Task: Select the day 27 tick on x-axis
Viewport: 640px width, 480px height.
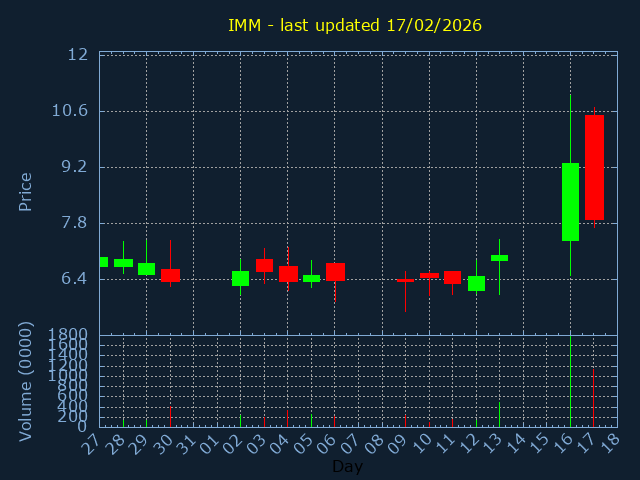Action: click(x=93, y=444)
